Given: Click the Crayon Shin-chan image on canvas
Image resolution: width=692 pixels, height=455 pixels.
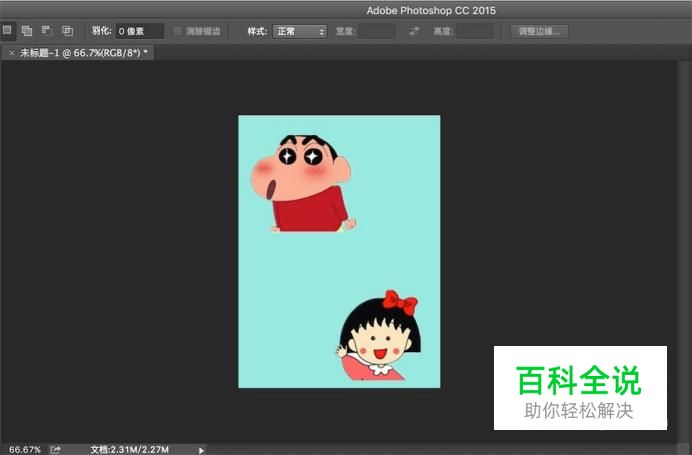Looking at the screenshot, I should point(303,183).
